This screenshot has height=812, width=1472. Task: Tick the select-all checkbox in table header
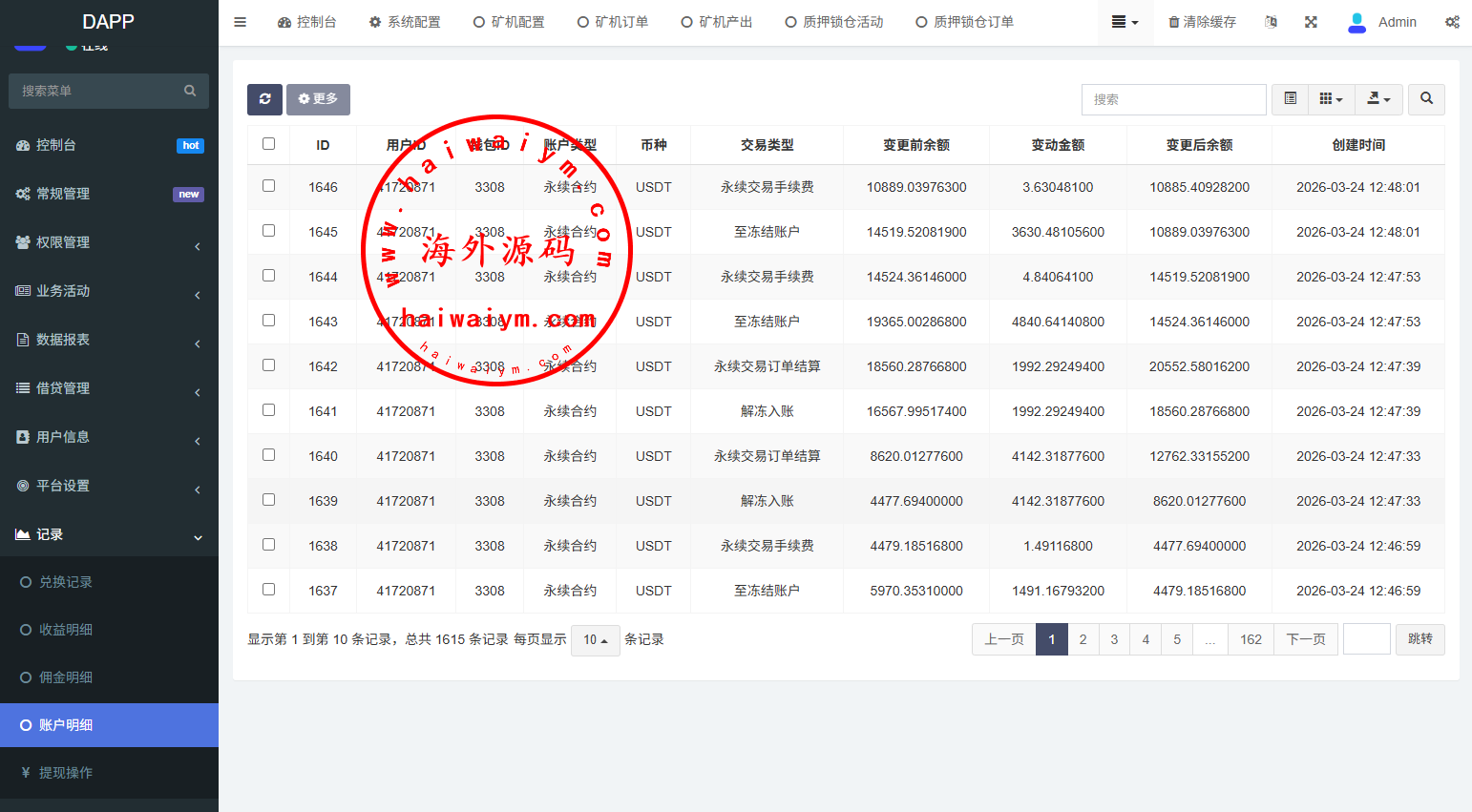tap(268, 144)
